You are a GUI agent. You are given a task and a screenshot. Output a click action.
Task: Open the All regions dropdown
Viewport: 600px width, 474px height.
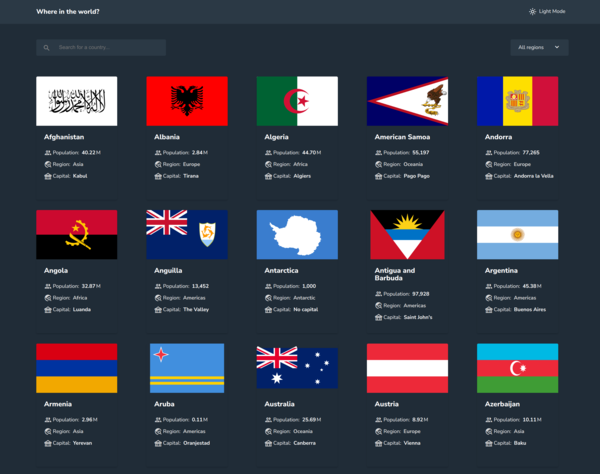539,47
